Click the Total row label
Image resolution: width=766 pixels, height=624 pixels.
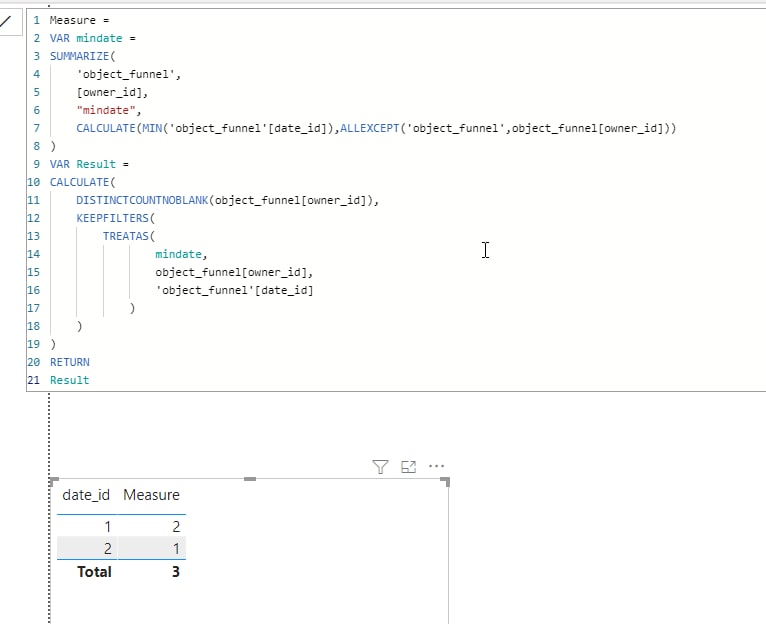pyautogui.click(x=94, y=572)
